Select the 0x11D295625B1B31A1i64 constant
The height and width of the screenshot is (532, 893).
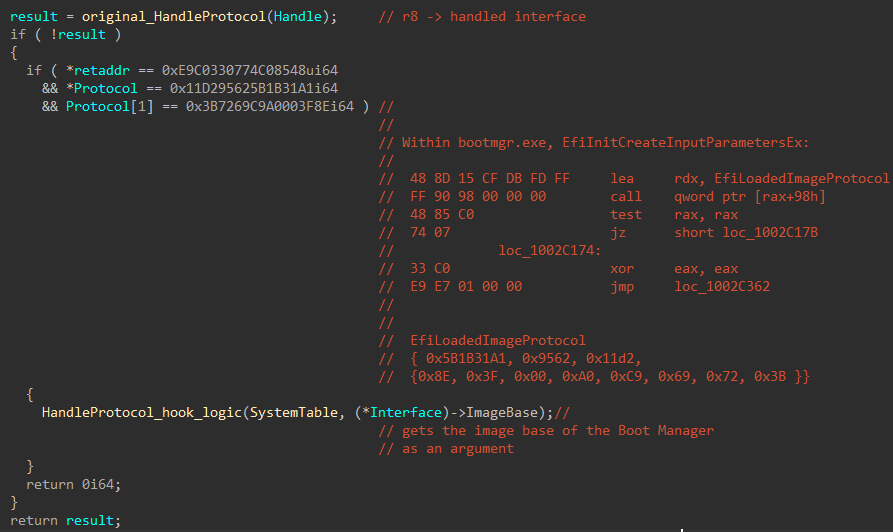[x=254, y=88]
